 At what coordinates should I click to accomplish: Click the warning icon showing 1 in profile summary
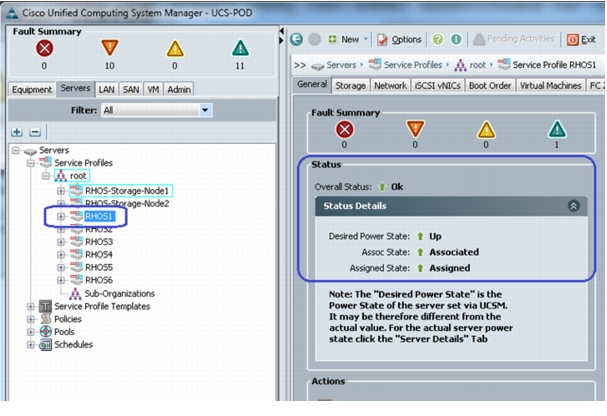557,130
